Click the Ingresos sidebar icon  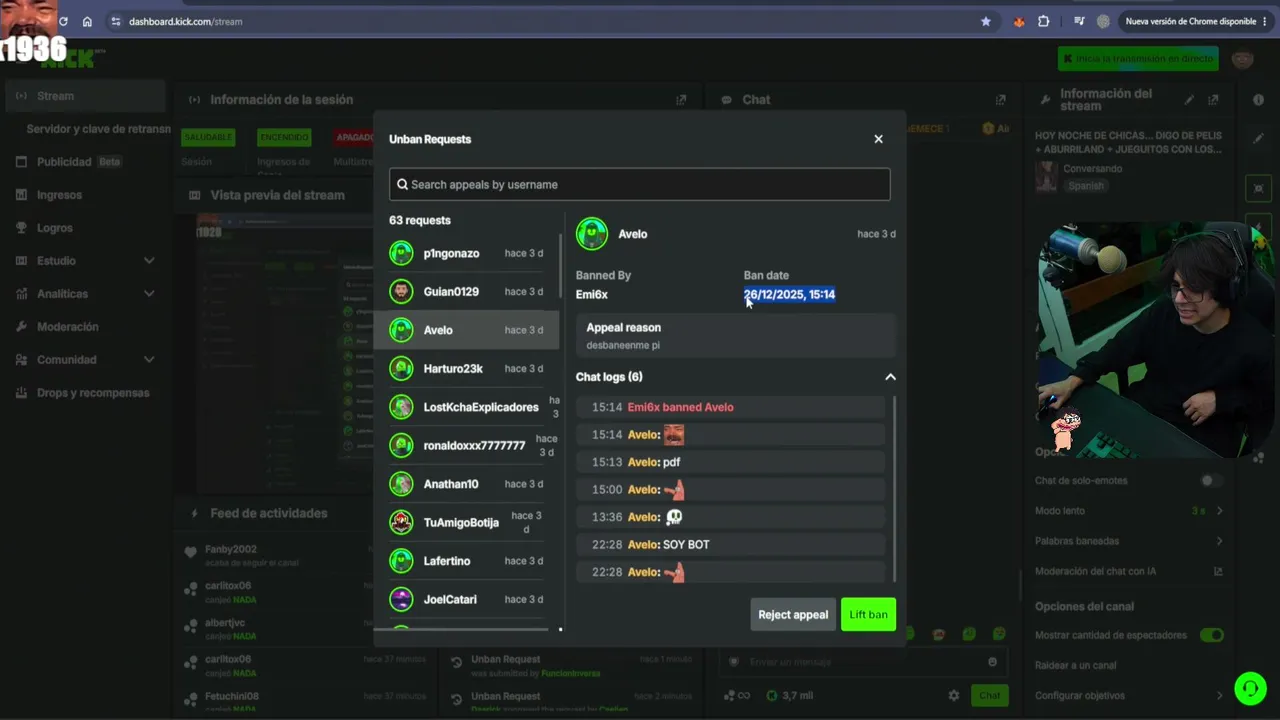tap(21, 195)
